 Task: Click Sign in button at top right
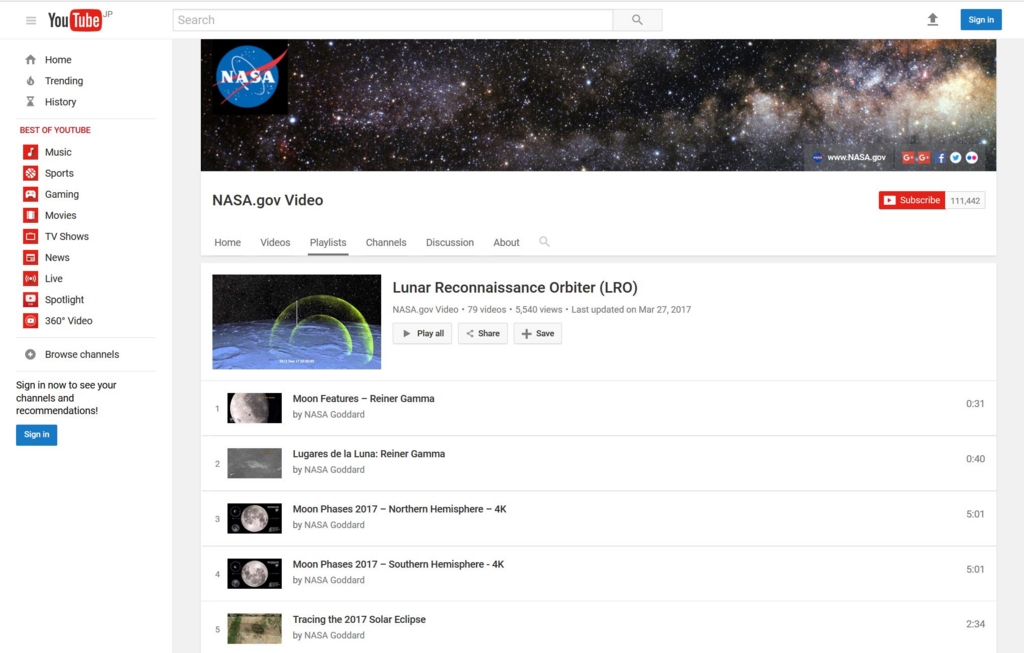[981, 20]
